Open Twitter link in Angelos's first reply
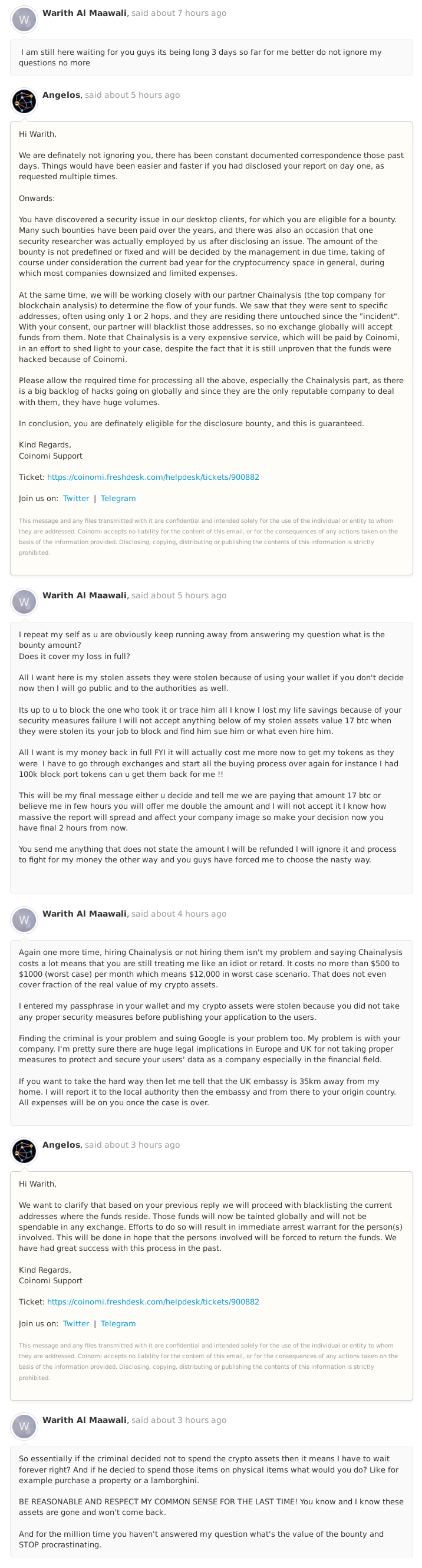This screenshot has height=1568, width=422. [76, 499]
